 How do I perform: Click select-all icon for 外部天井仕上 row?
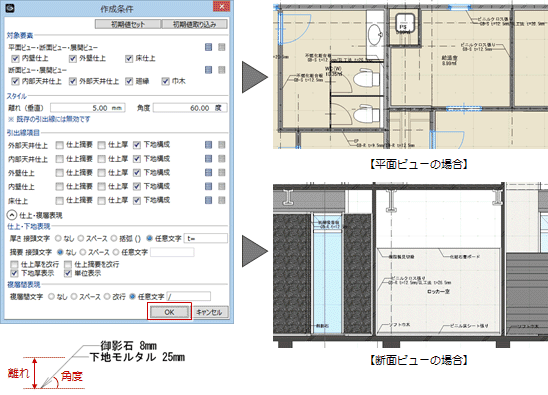[208, 145]
